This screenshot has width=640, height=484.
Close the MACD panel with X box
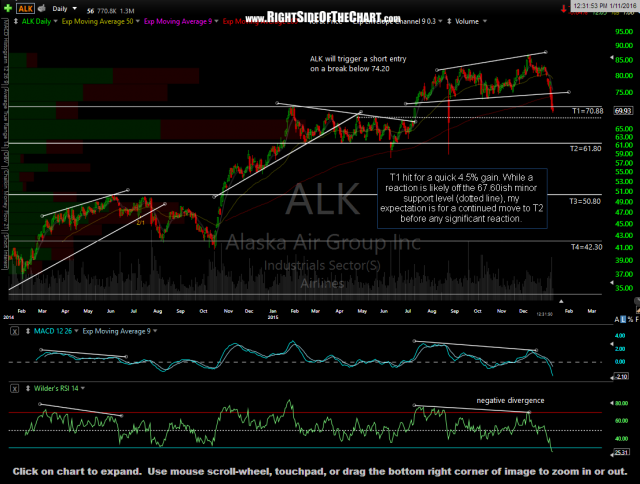point(15,331)
